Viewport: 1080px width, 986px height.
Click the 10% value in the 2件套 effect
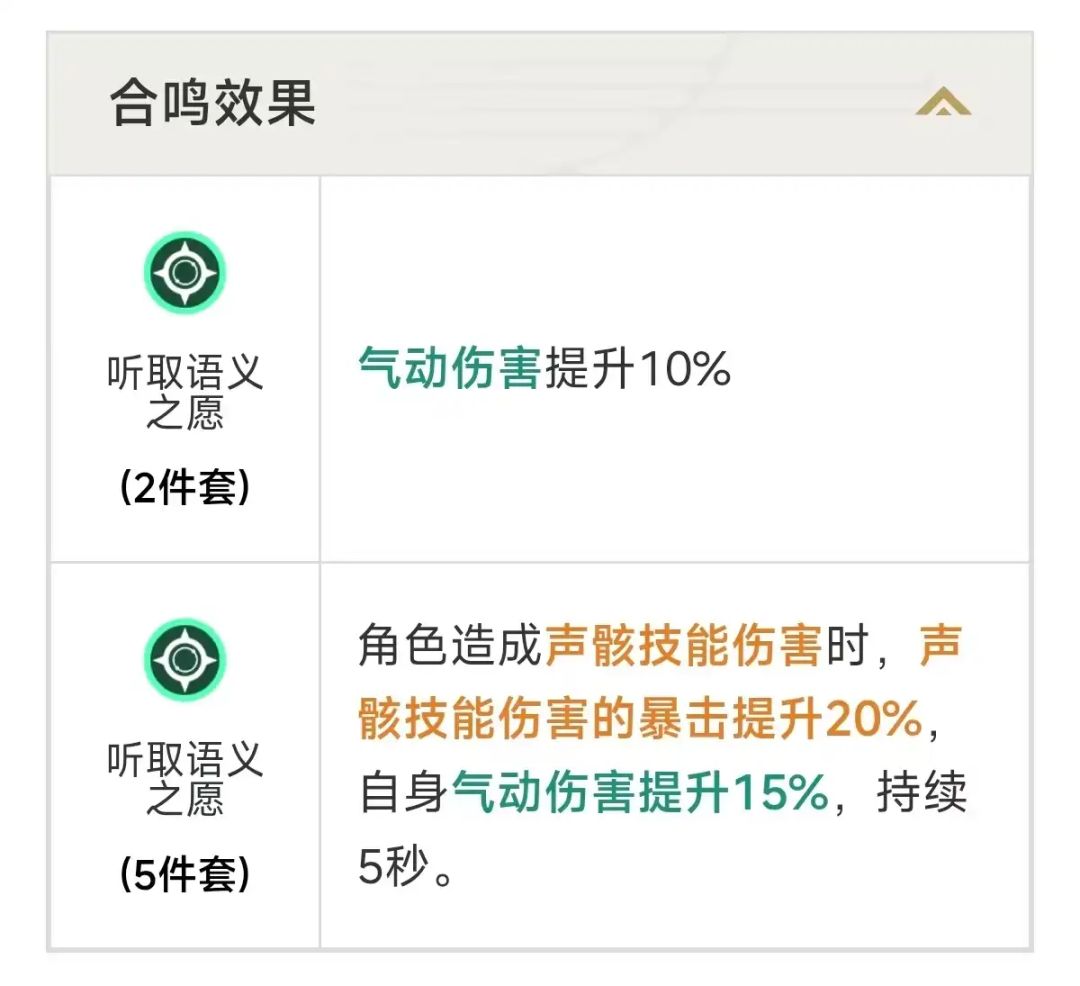[685, 370]
